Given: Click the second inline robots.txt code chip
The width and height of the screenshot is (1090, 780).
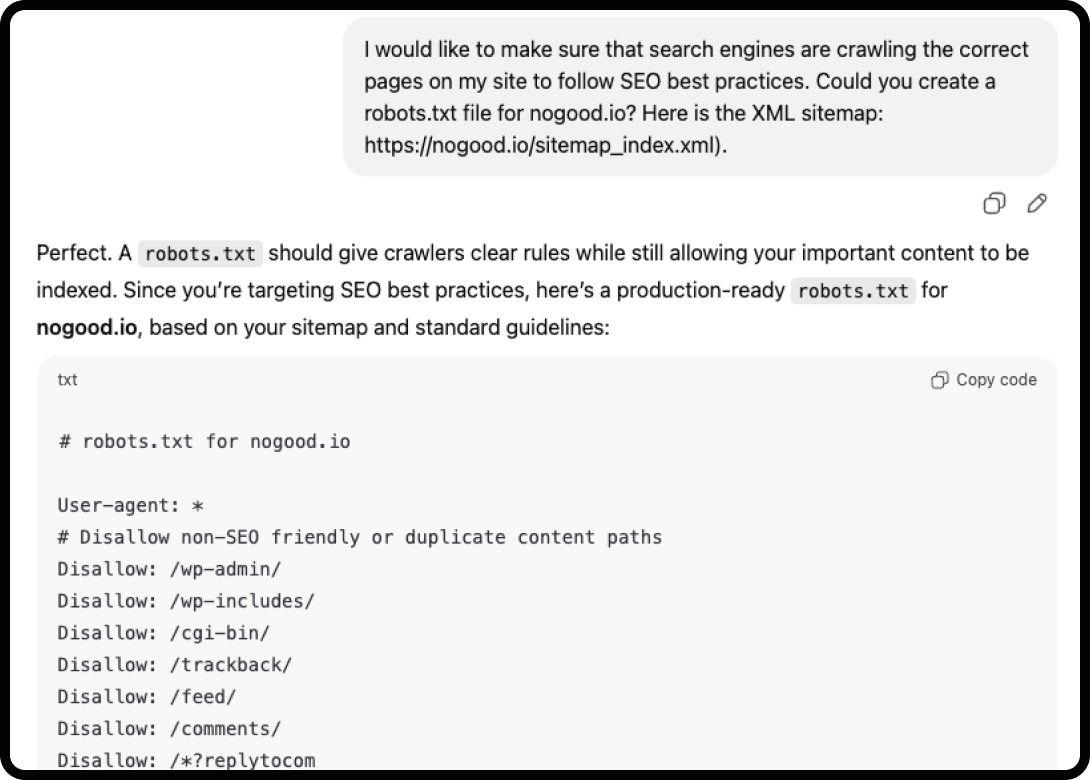Looking at the screenshot, I should click(x=853, y=291).
